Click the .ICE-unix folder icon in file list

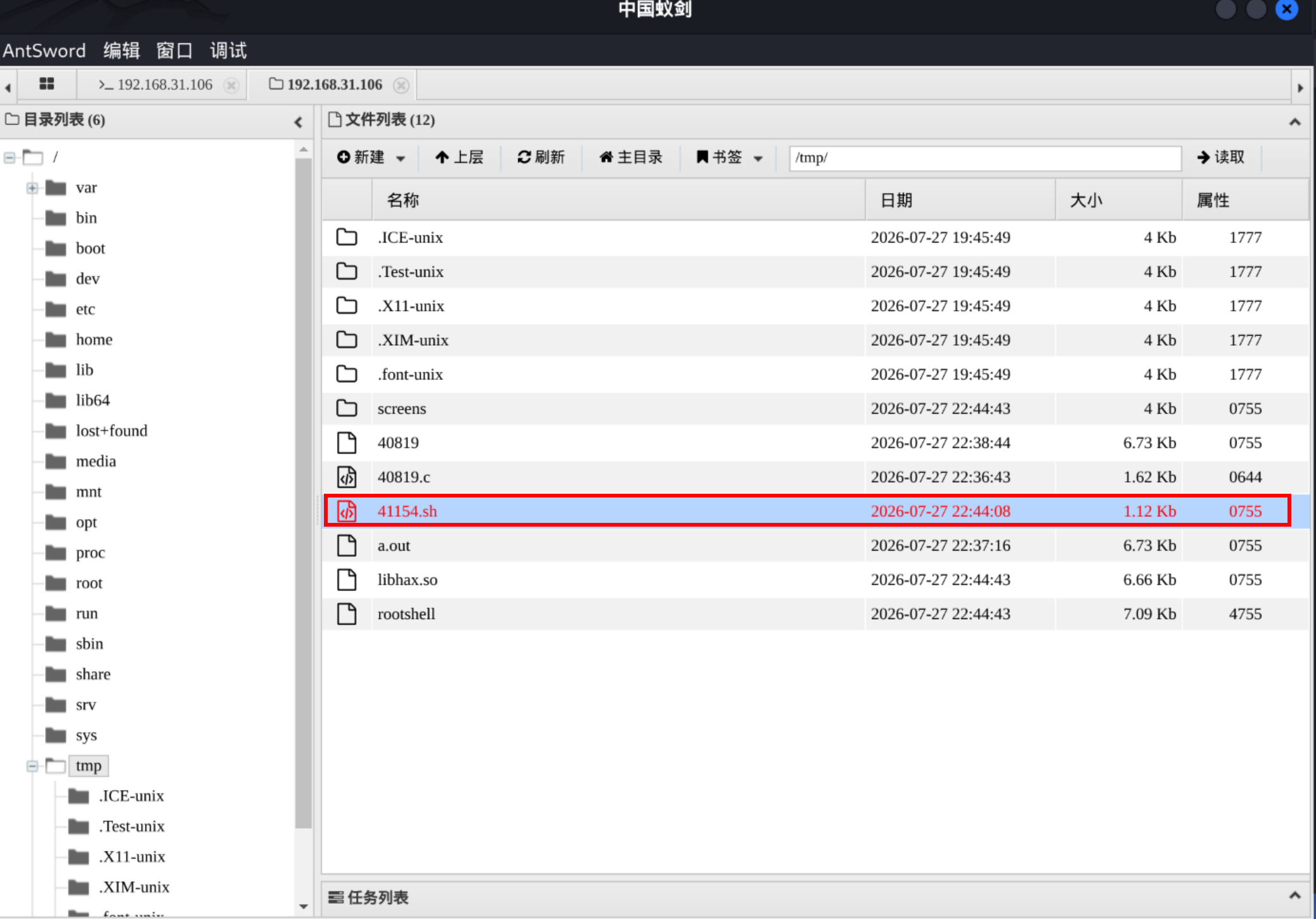click(347, 237)
